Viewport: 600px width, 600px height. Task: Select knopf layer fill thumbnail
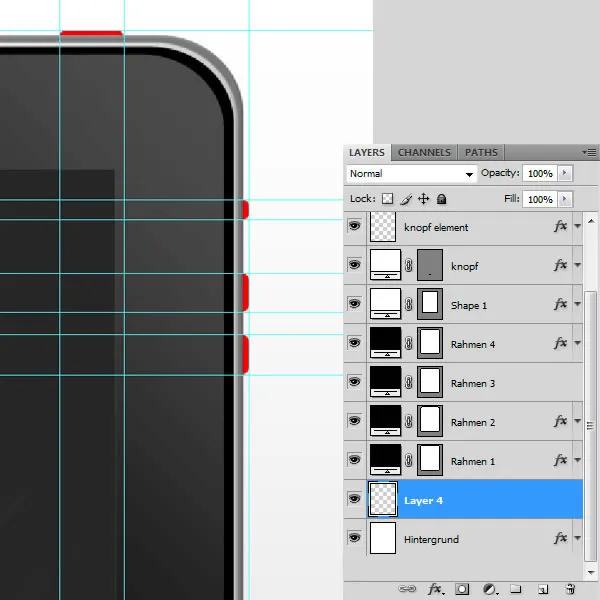pos(385,265)
